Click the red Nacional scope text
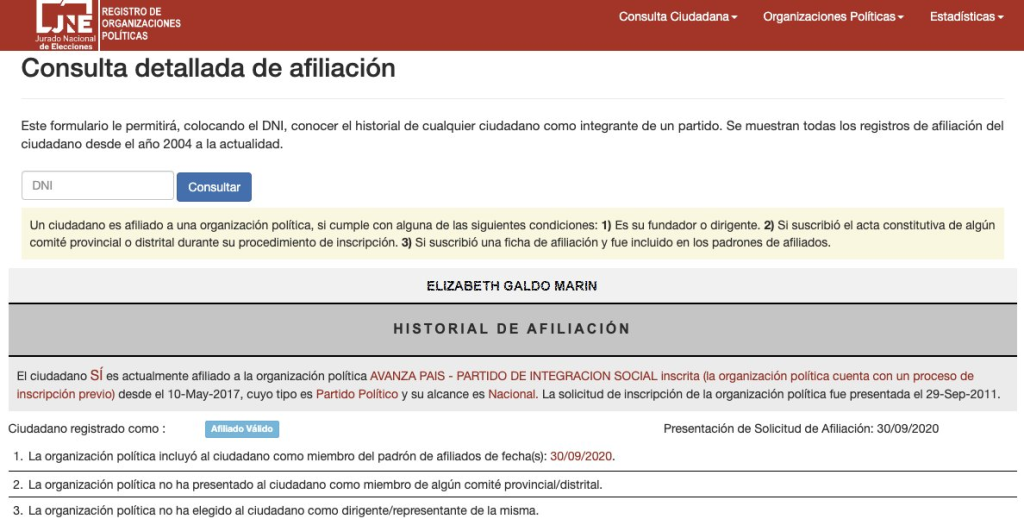 click(x=511, y=395)
